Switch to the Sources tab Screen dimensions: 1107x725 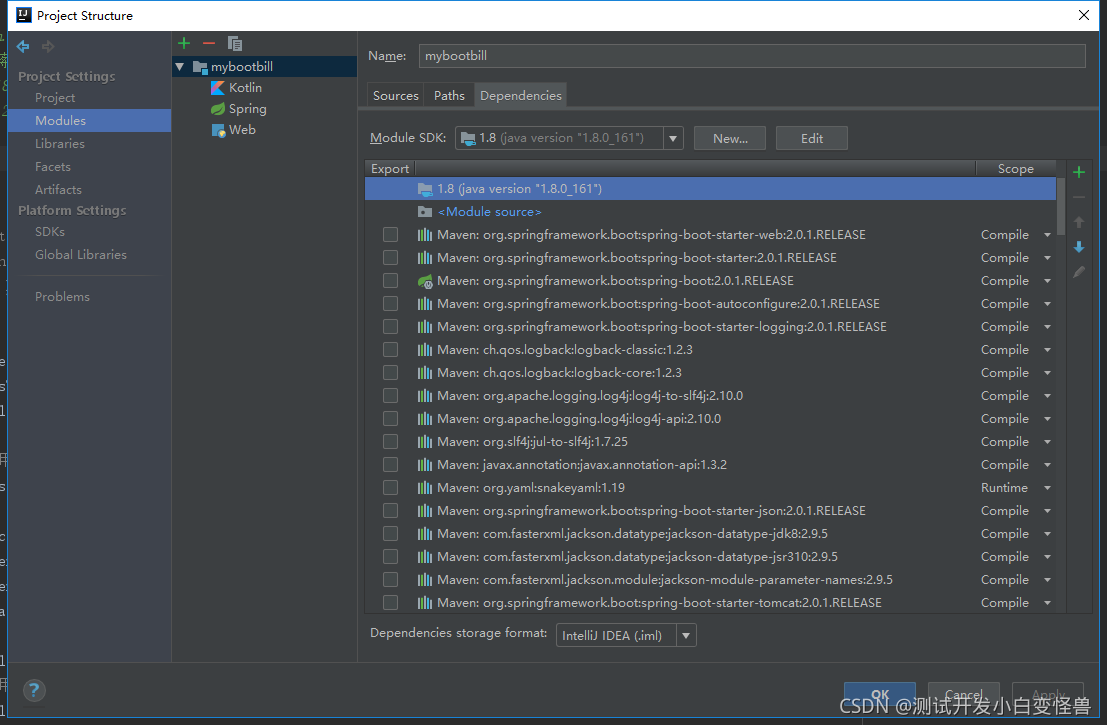[x=395, y=95]
